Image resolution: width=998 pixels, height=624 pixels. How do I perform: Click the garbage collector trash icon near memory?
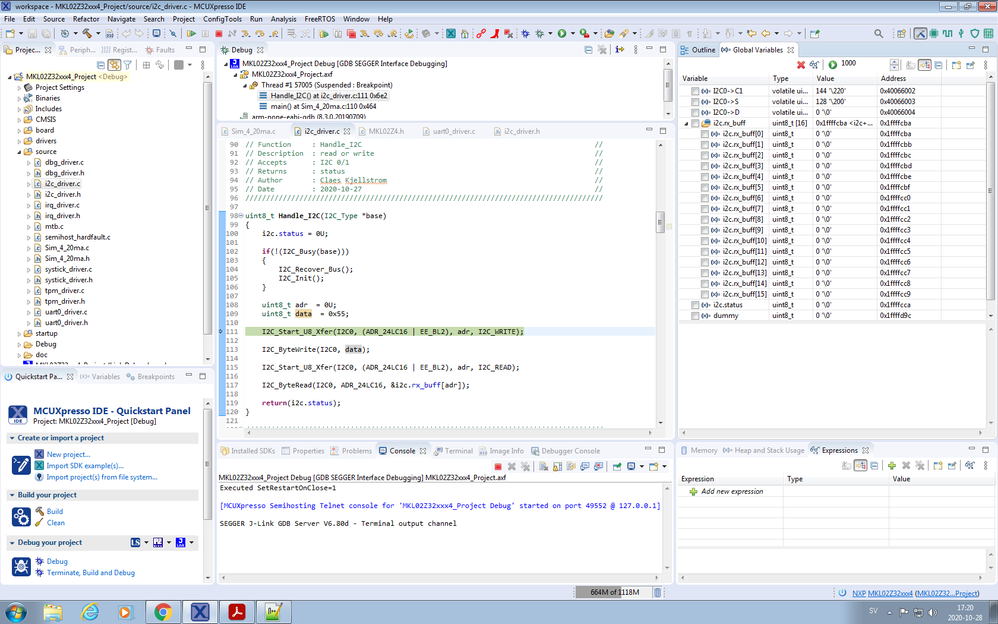pos(657,592)
